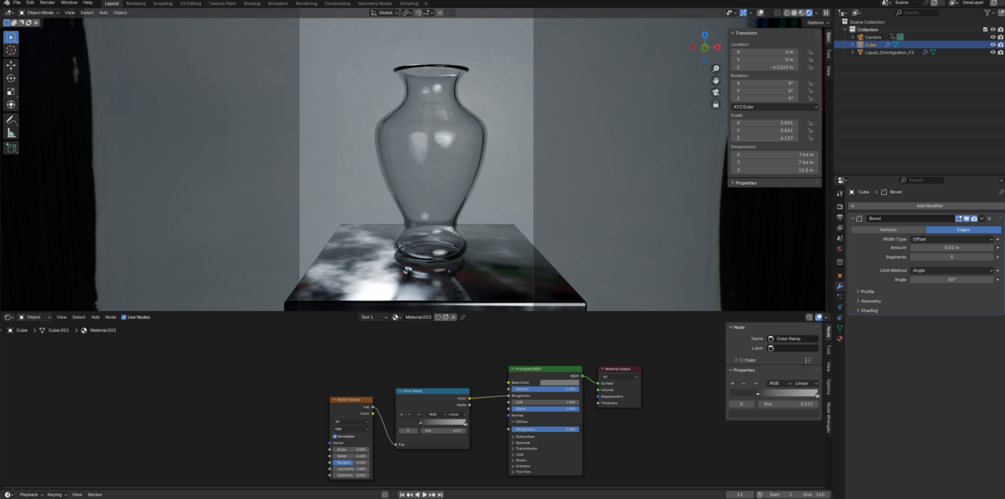
Task: Select the Add Cube tool
Action: [x=11, y=148]
